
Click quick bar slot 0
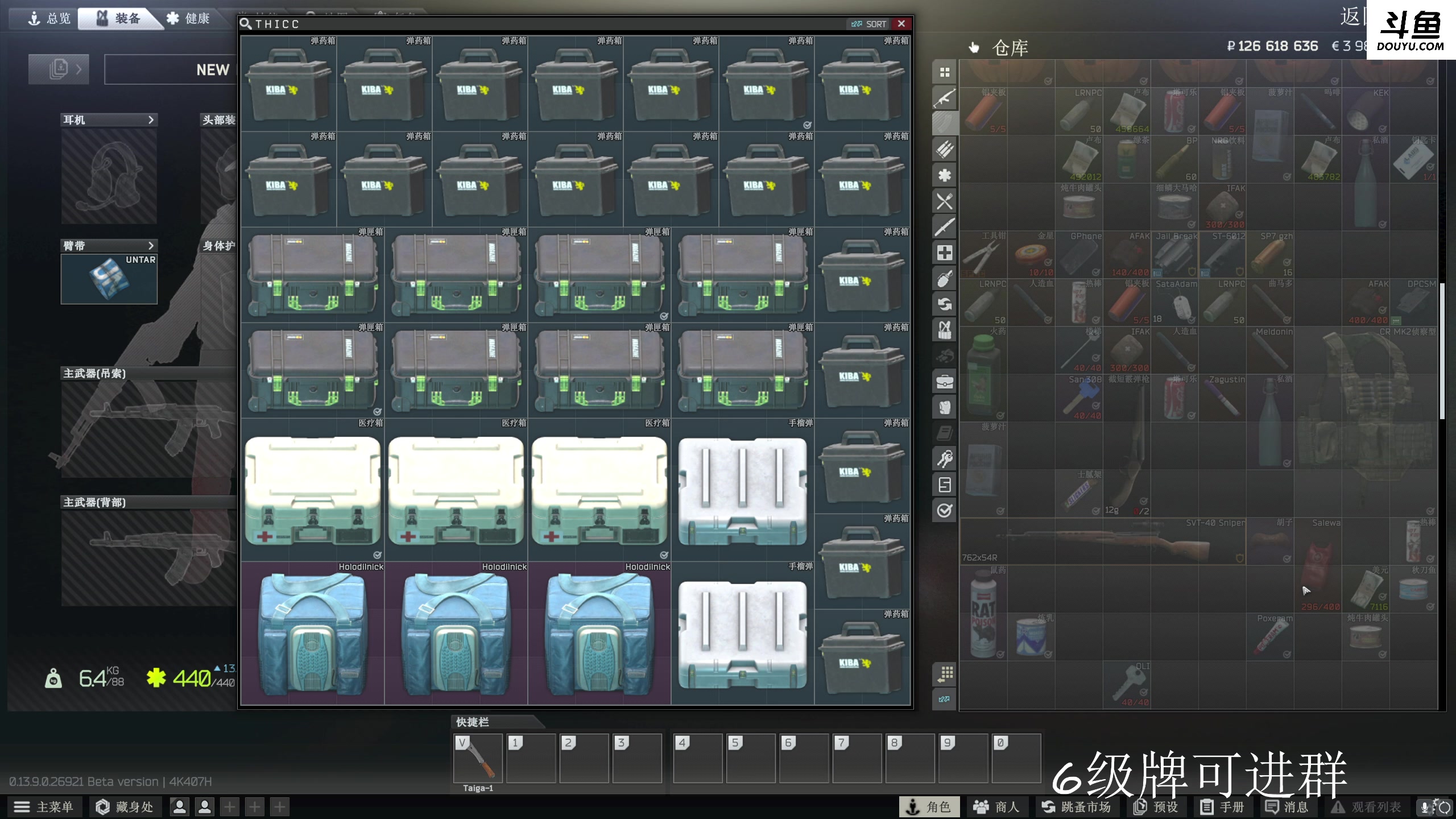pos(1016,759)
